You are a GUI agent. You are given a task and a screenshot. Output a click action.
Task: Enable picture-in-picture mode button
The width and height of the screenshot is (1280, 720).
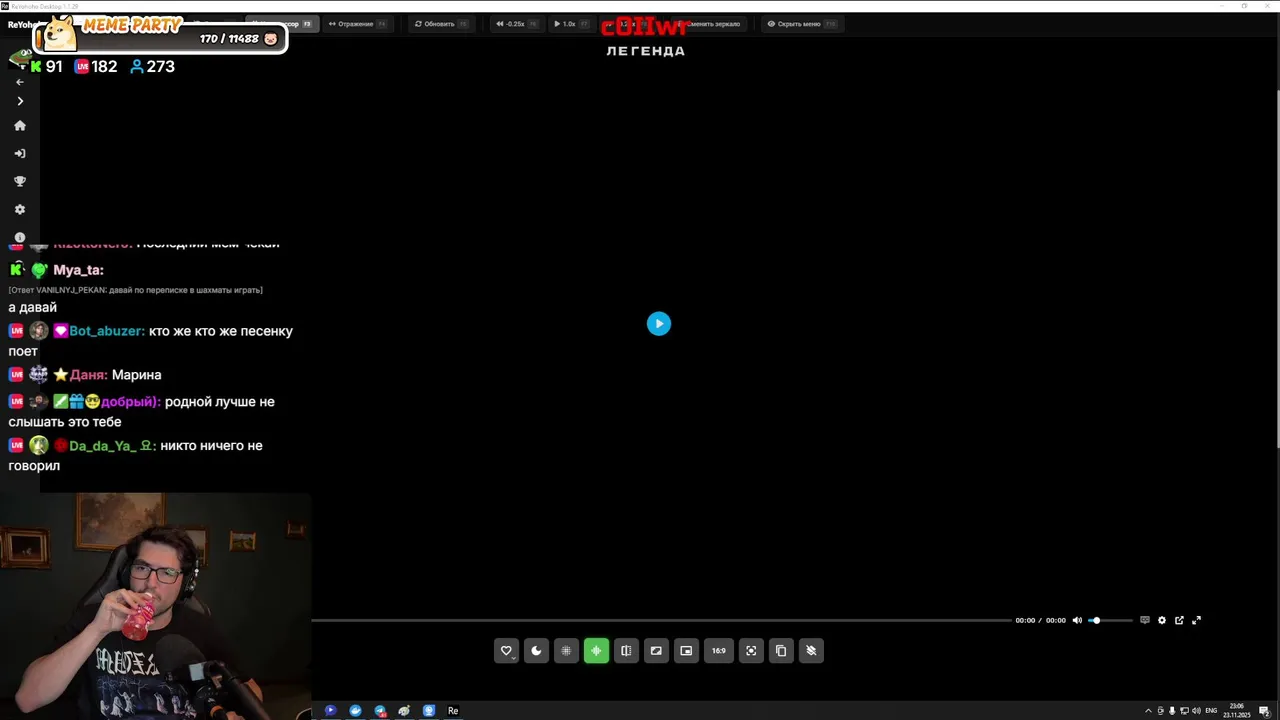(686, 651)
